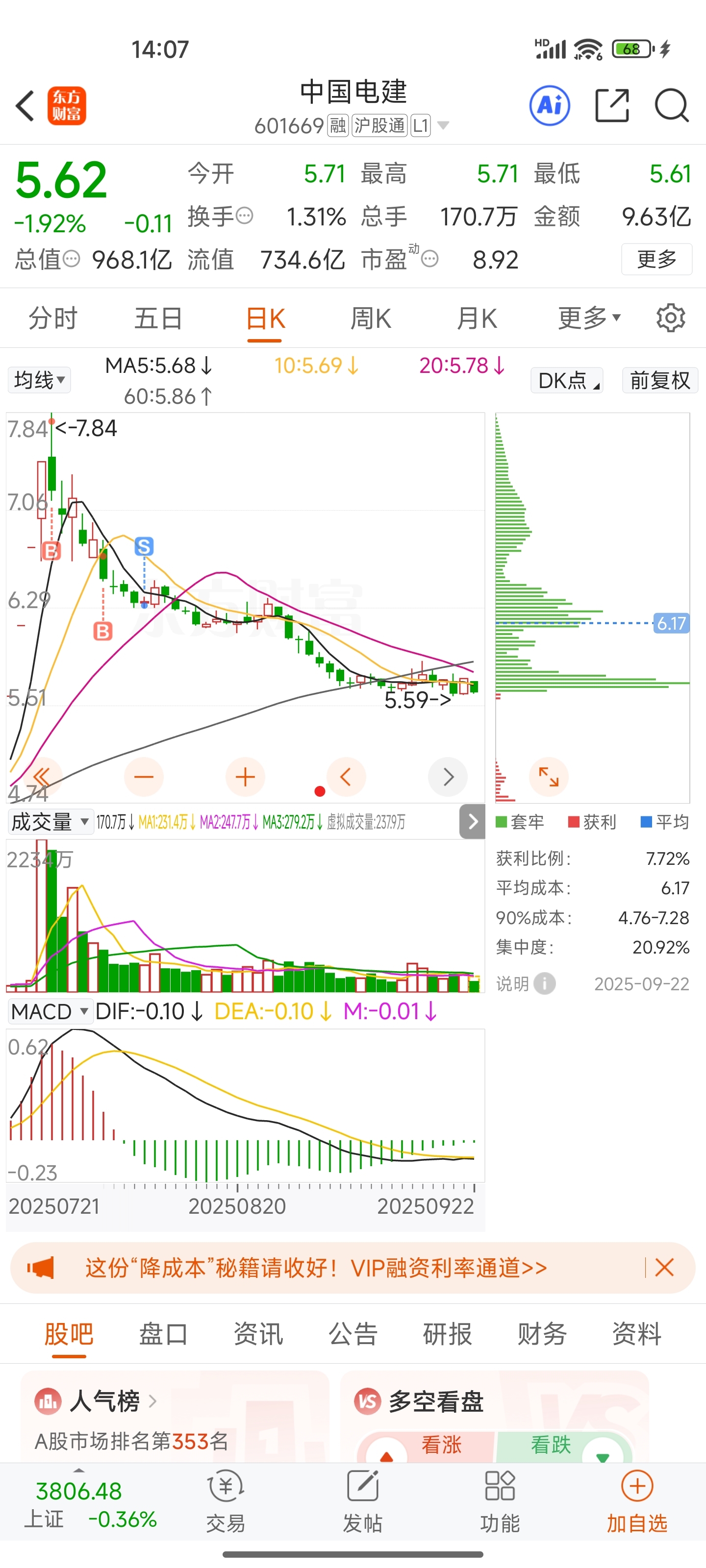
Task: Open the MACD indicator dropdown
Action: tap(50, 1011)
